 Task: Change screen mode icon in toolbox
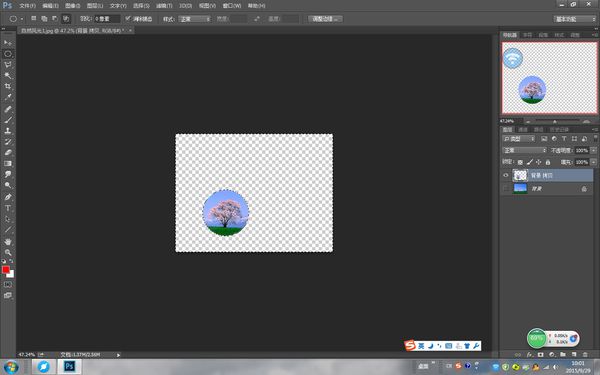tap(8, 295)
